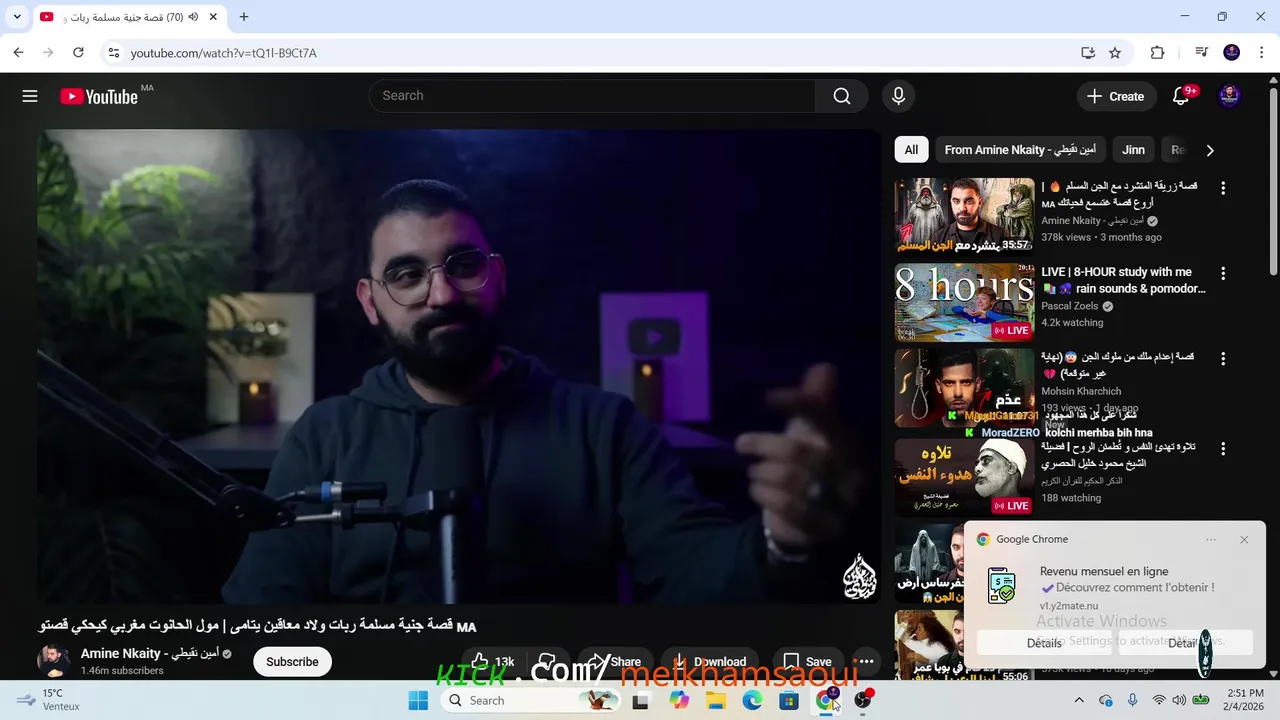This screenshot has height=720, width=1280.
Task: Bookmark this page with the star
Action: 1115,52
